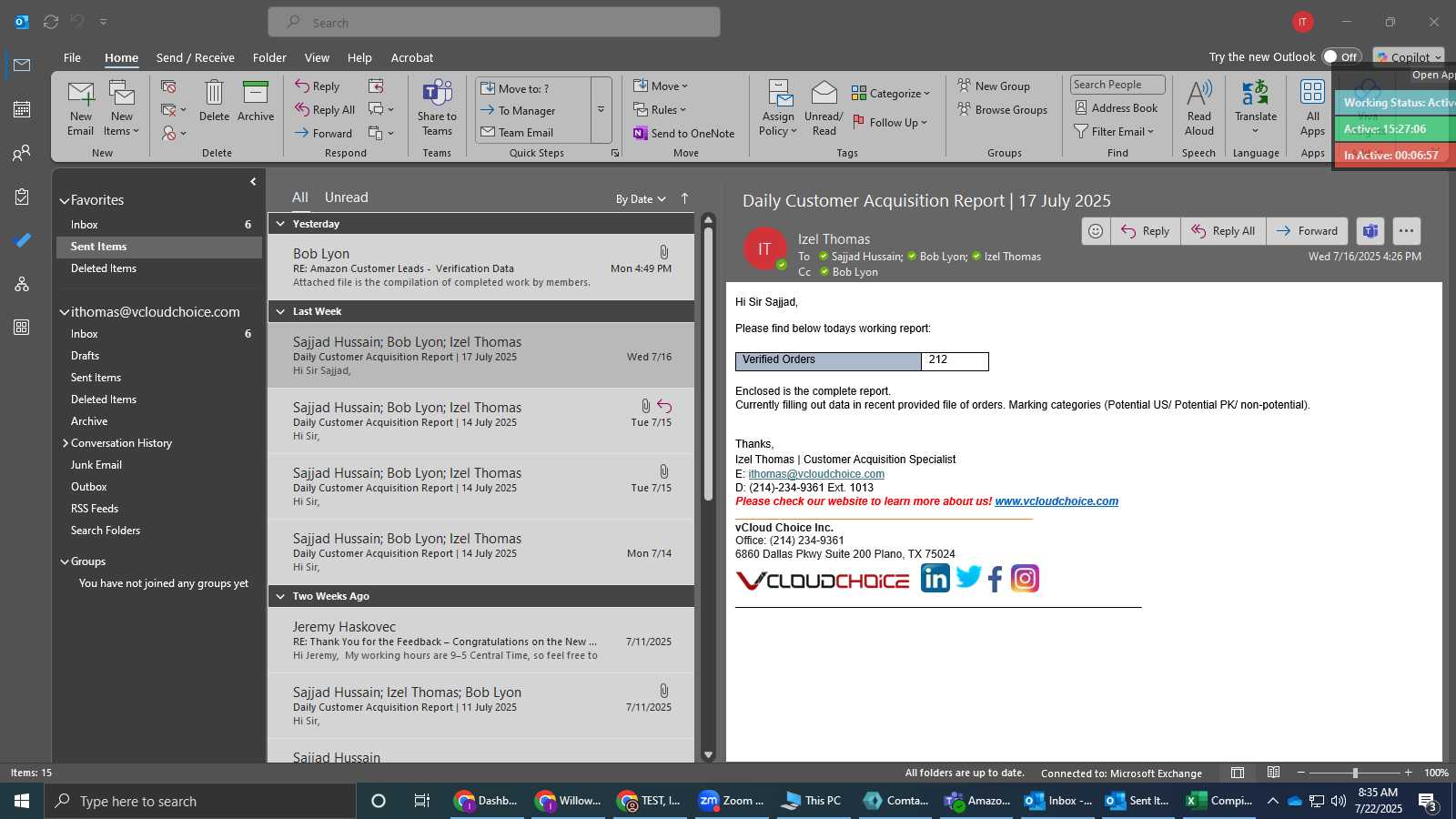Screen dimensions: 1456x819
Task: Toggle the Try the new Outlook switch
Action: (x=1341, y=56)
